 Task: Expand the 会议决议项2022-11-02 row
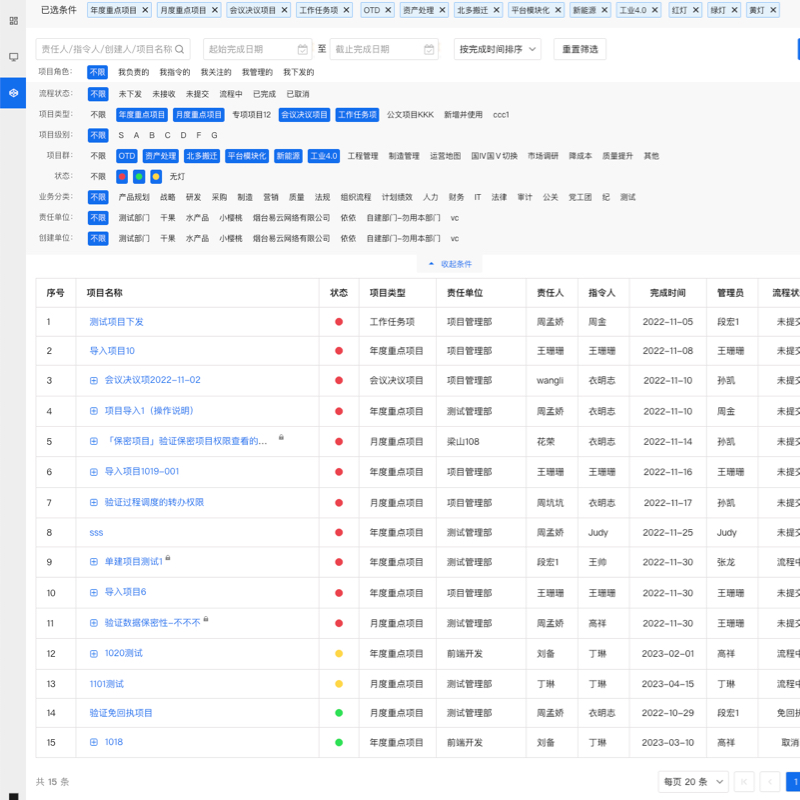pyautogui.click(x=94, y=380)
